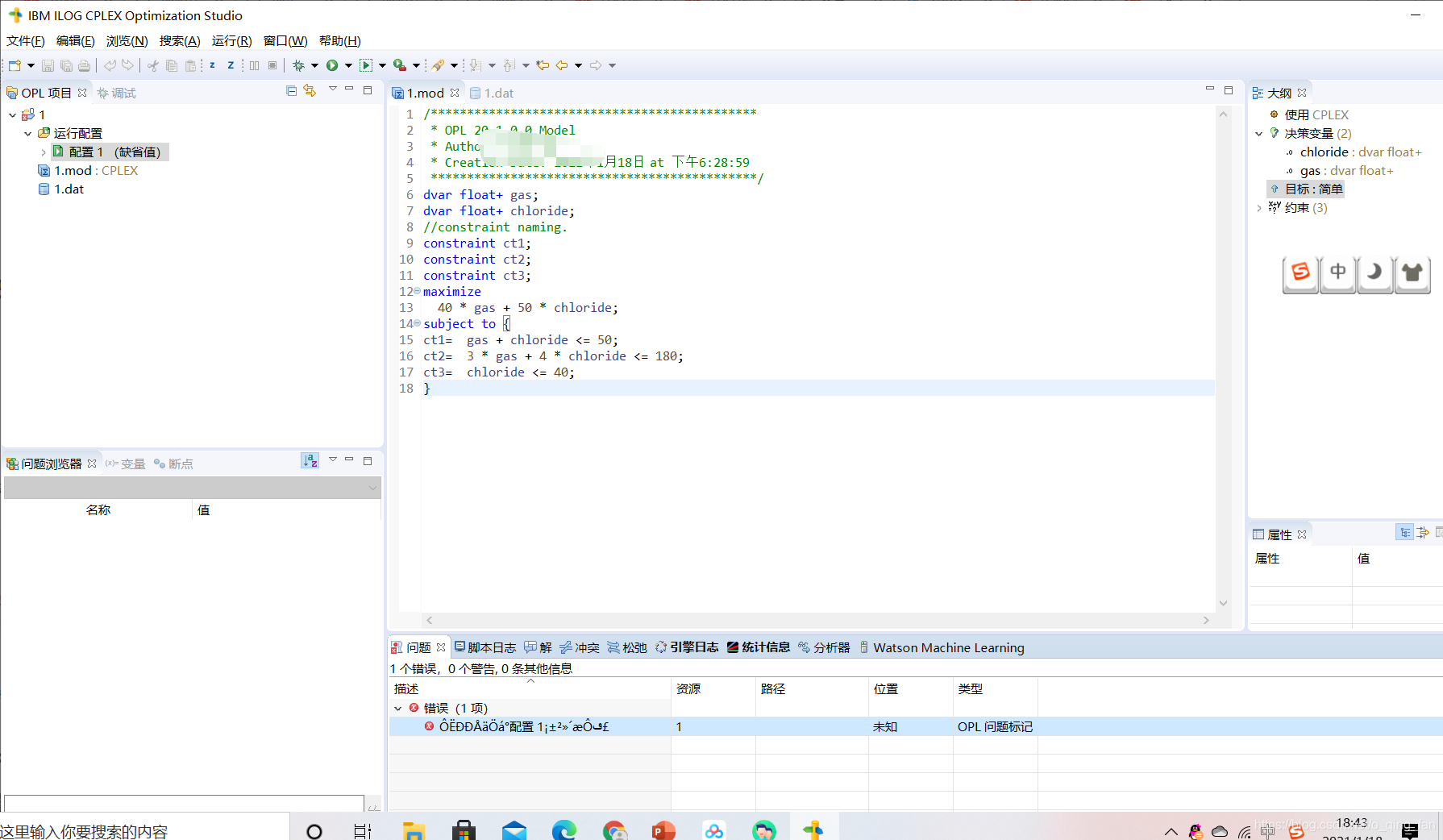The height and width of the screenshot is (840, 1443).
Task: Toggle block selection mode toolbar icon
Action: coord(272,65)
